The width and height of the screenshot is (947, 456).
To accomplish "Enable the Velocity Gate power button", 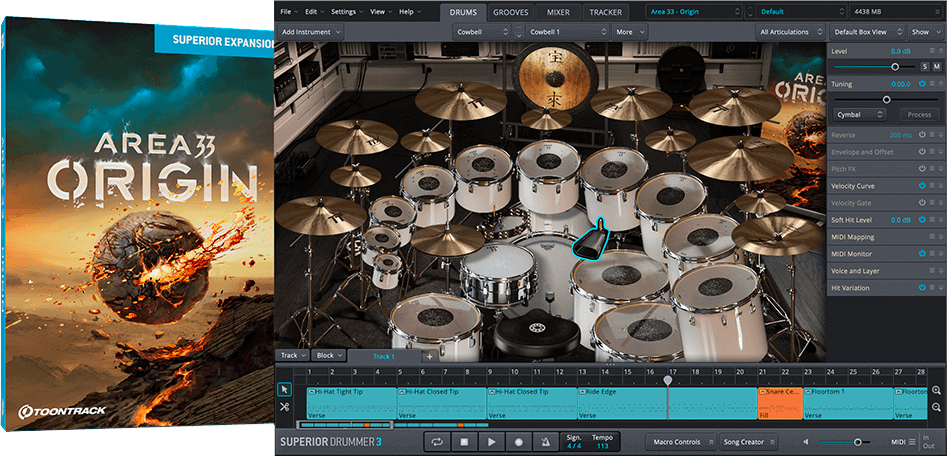I will coord(922,203).
